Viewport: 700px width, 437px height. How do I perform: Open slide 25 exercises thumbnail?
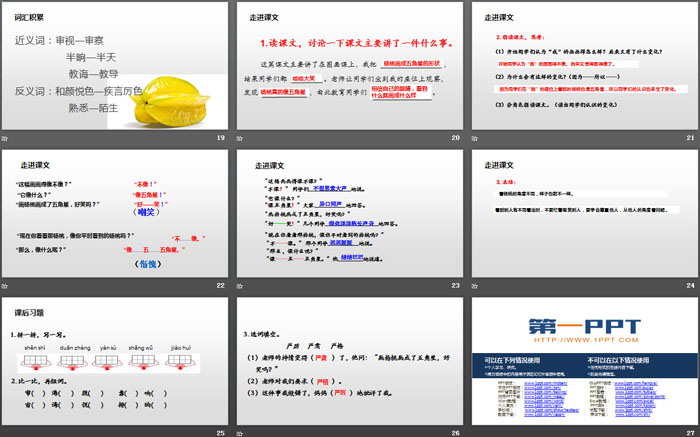pos(115,361)
